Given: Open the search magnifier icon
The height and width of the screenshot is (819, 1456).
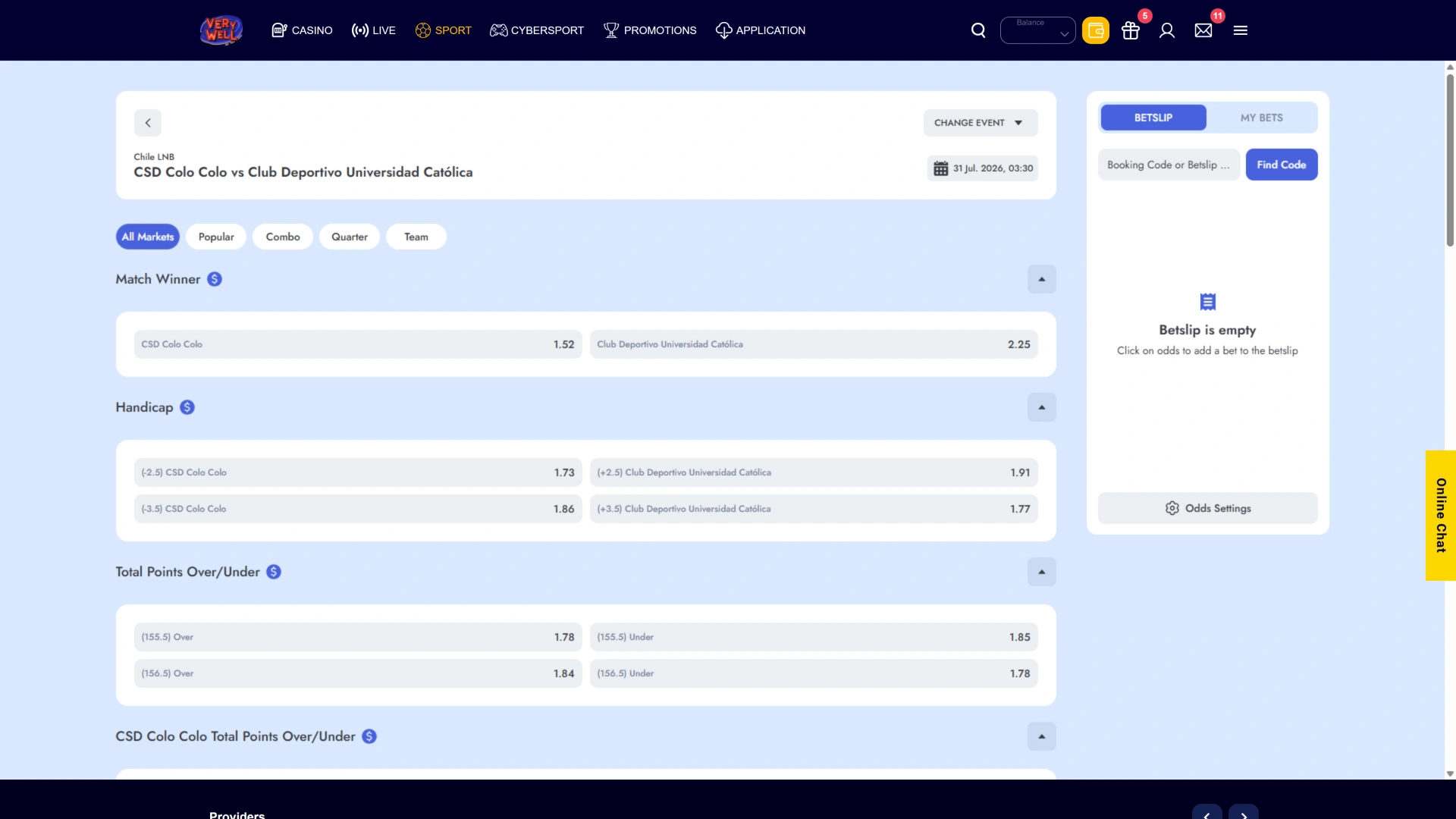Looking at the screenshot, I should (x=978, y=30).
